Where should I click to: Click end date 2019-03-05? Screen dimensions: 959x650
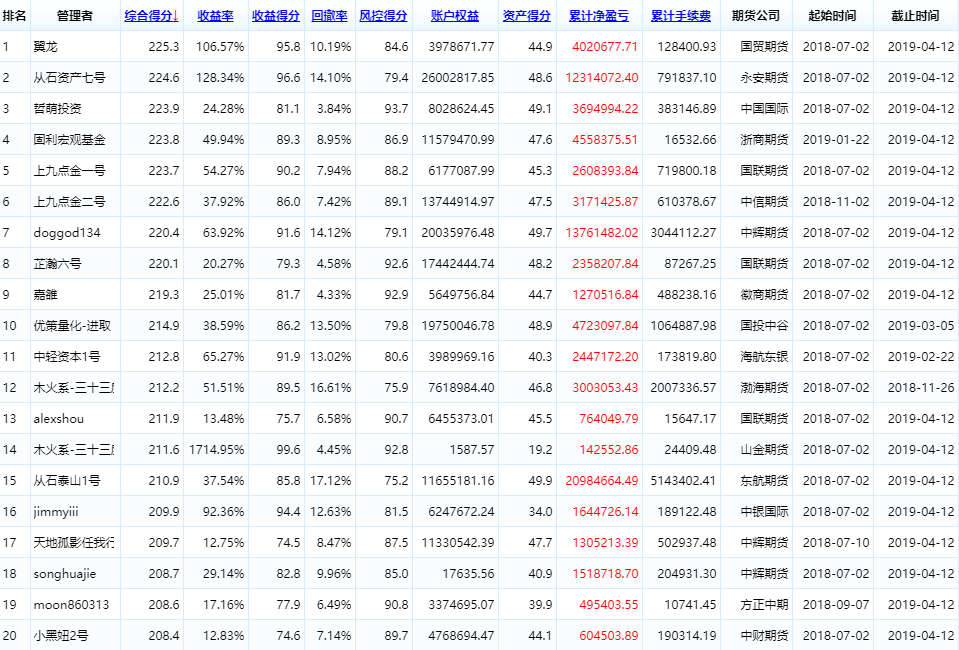coord(921,326)
